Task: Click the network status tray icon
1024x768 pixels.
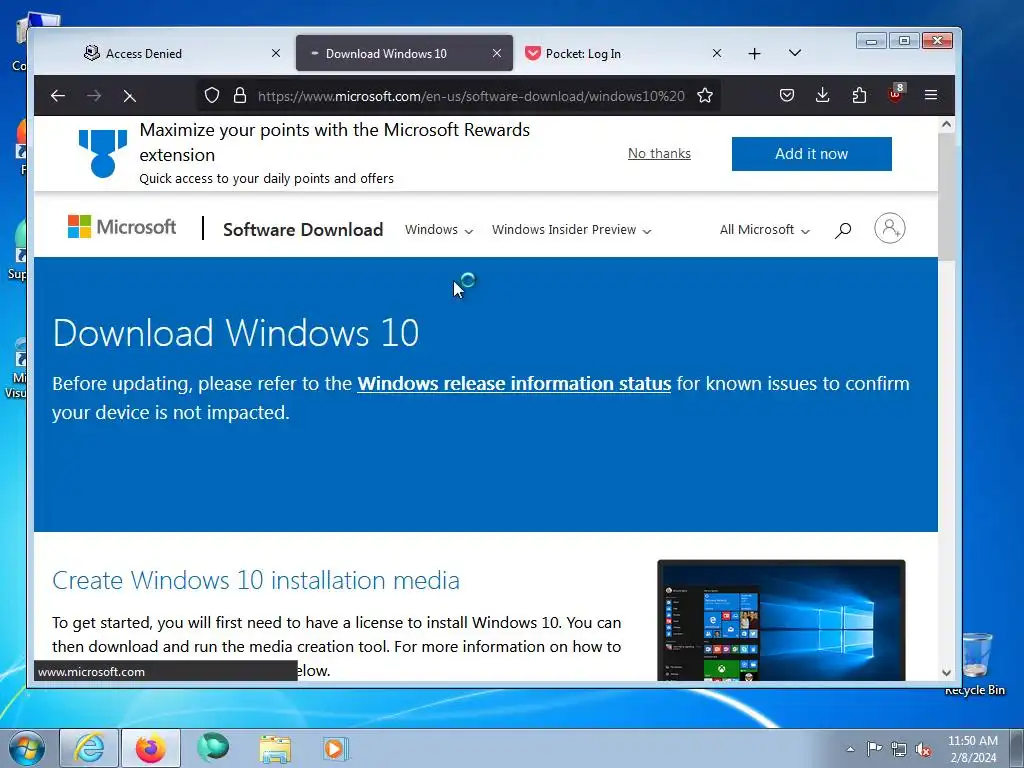Action: [x=899, y=749]
